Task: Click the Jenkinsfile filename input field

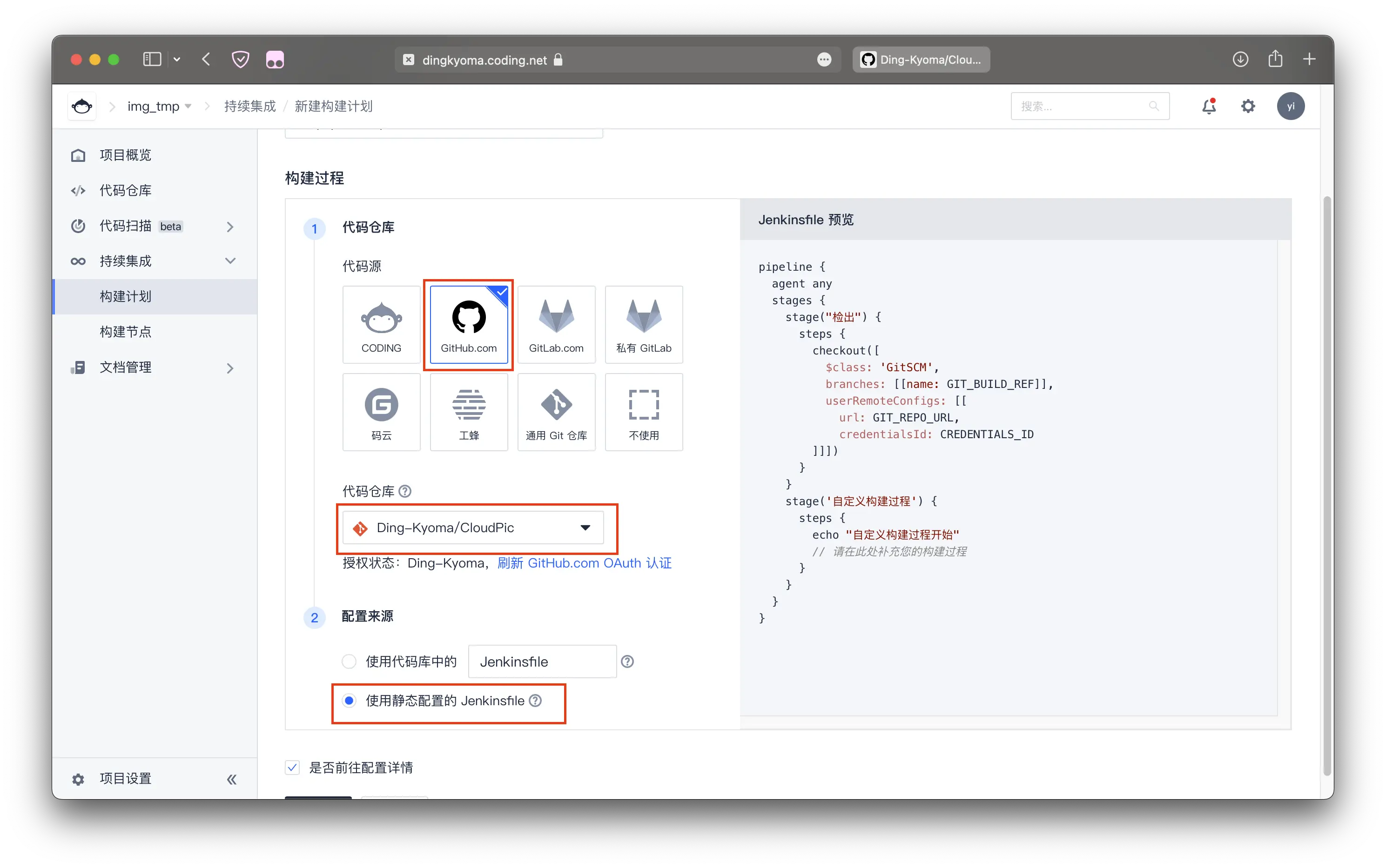Action: pyautogui.click(x=542, y=661)
